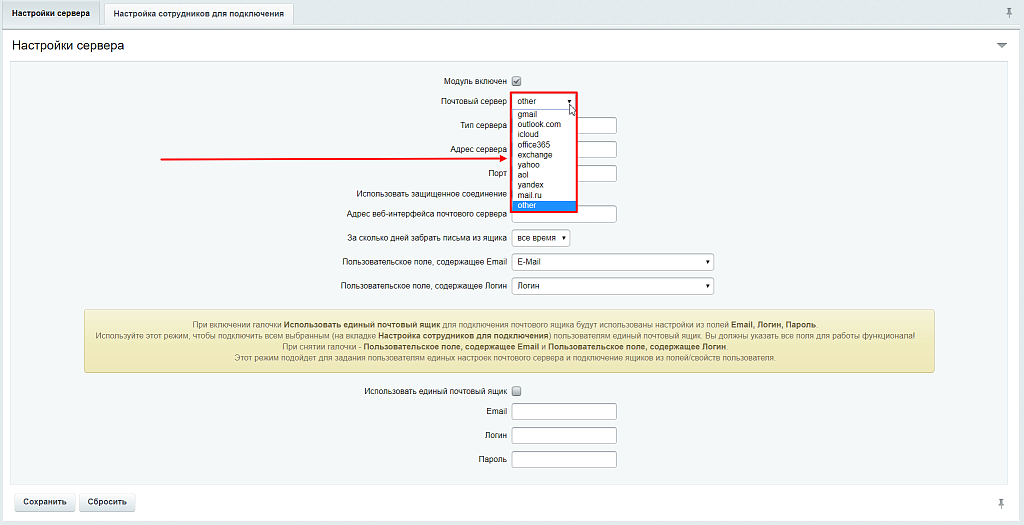The image size is (1024, 525).
Task: Open the Почтовый сервер dropdown
Action: tap(544, 101)
